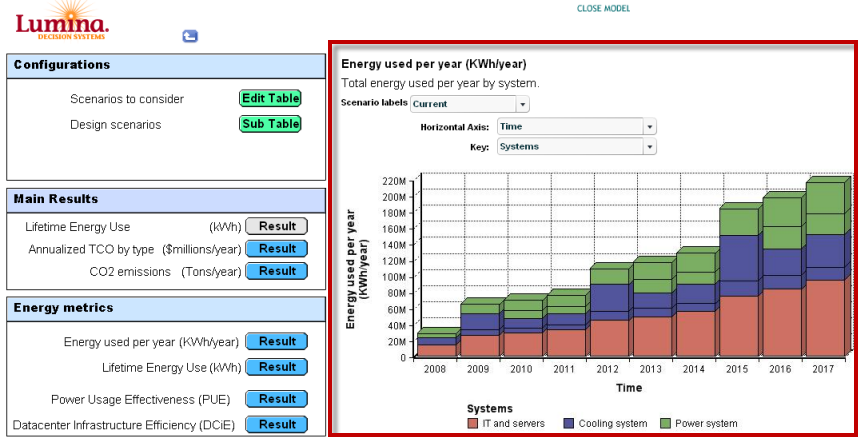This screenshot has width=858, height=437.
Task: Click Edit Table for Scenarios to consider
Action: 270,98
